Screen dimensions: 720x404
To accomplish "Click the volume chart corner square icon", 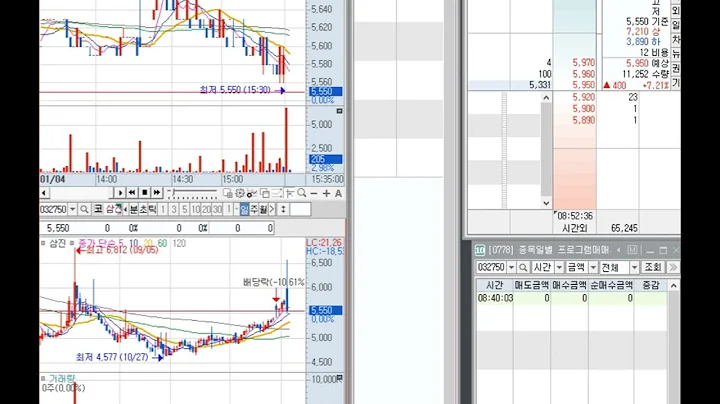I will pos(339,111).
